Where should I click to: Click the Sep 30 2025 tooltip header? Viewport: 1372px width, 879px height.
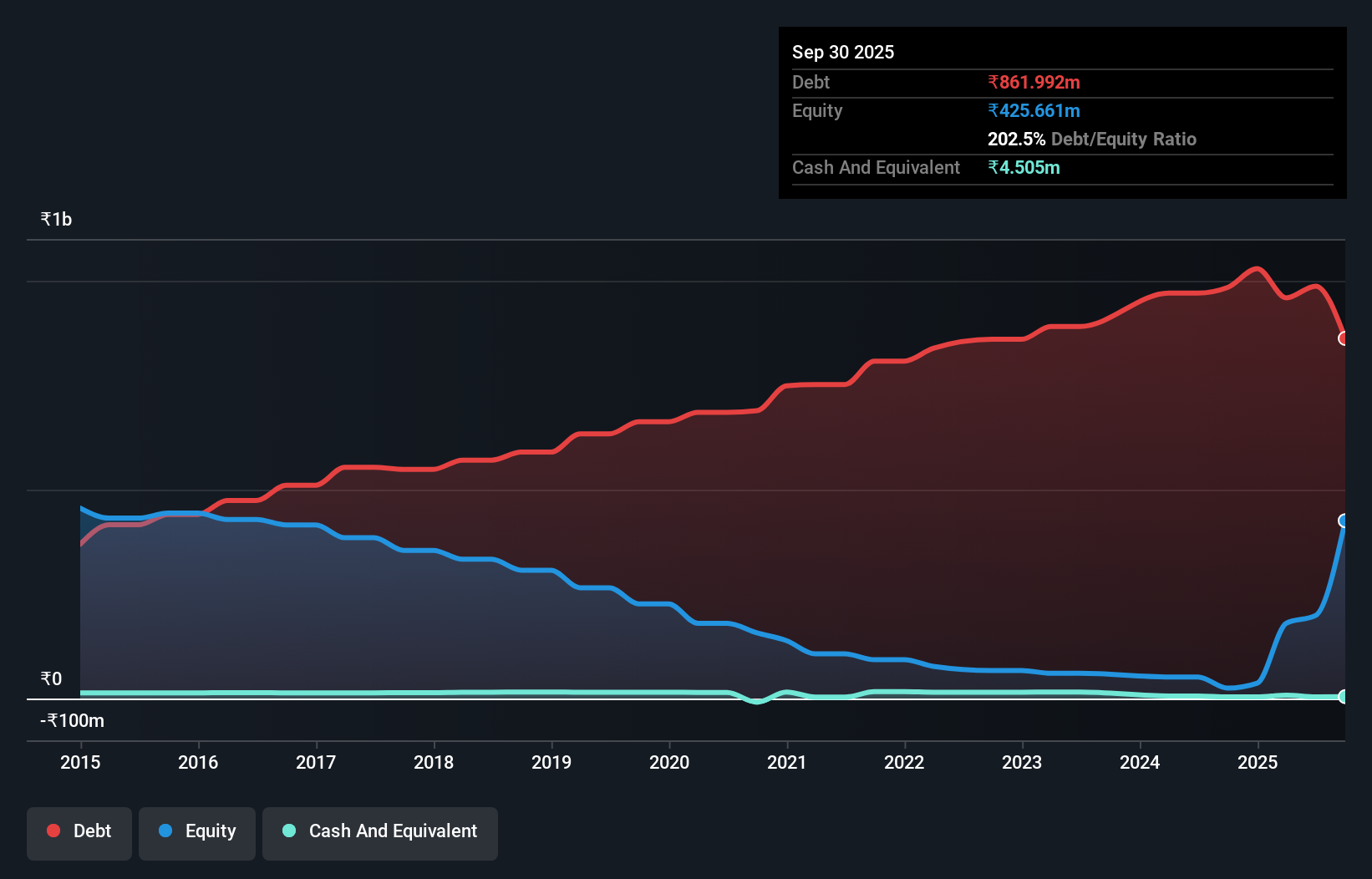click(x=843, y=52)
